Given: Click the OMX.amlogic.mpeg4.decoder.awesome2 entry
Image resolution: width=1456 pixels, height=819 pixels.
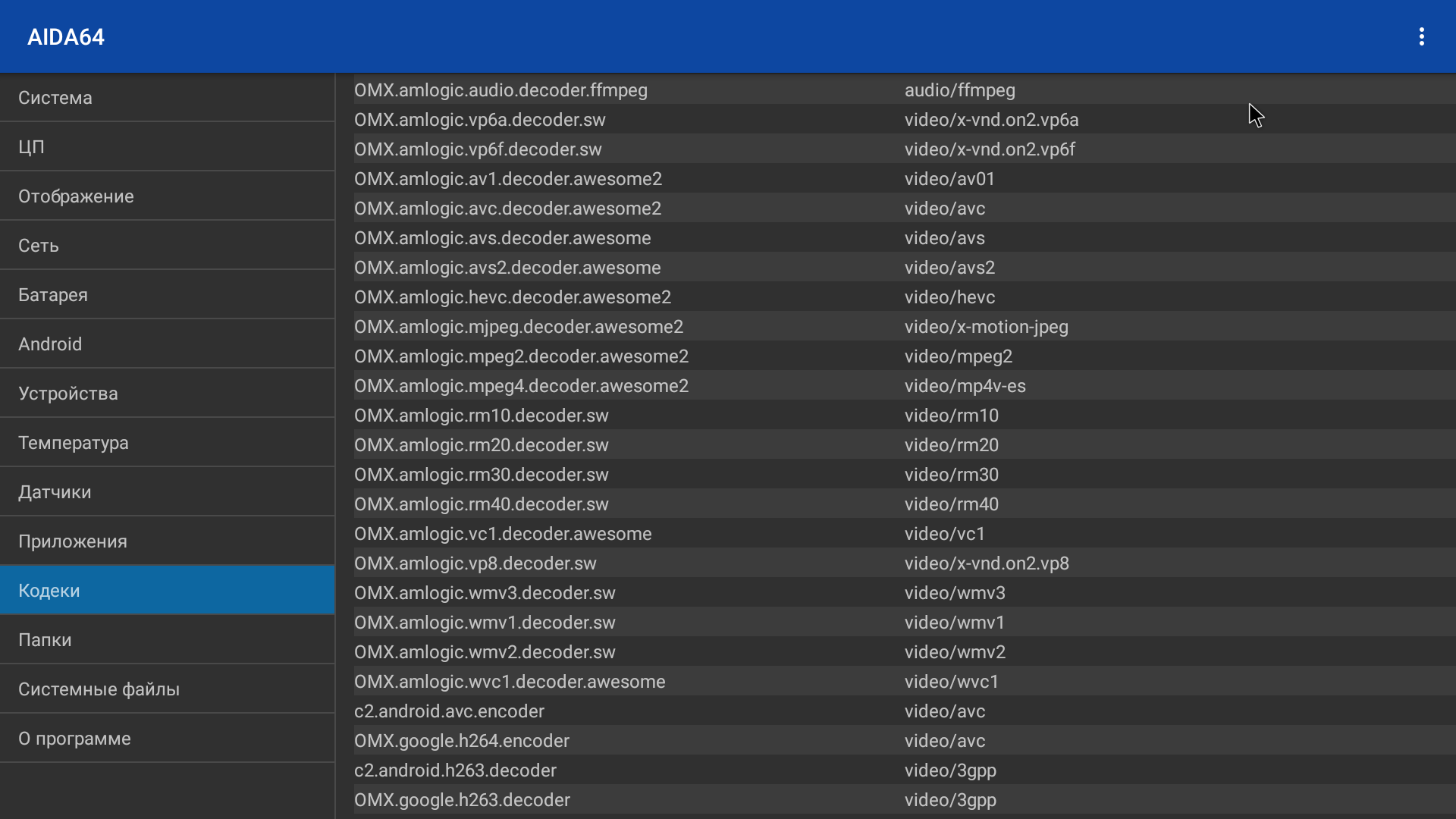Looking at the screenshot, I should point(904,386).
